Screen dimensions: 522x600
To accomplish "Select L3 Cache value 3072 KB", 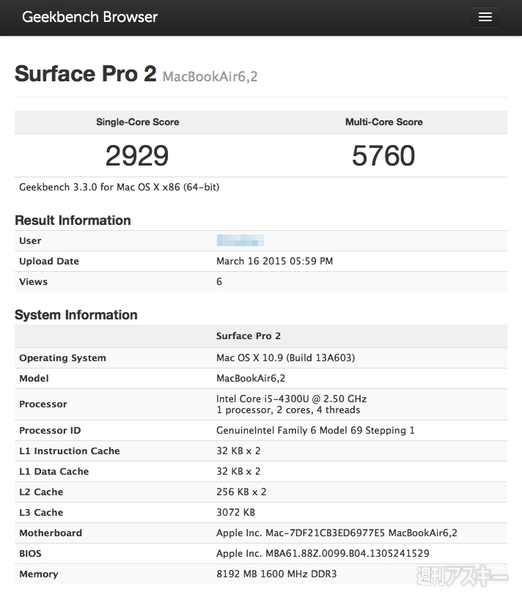I will click(x=236, y=512).
